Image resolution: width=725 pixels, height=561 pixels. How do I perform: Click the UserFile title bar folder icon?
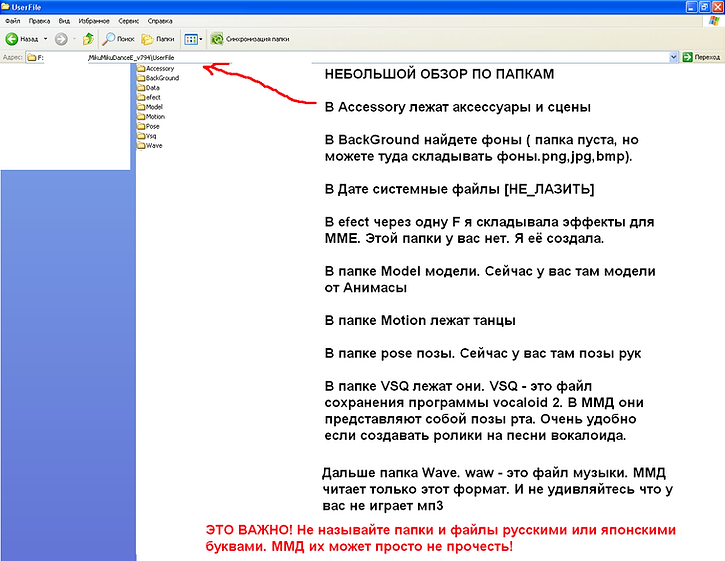6,6
